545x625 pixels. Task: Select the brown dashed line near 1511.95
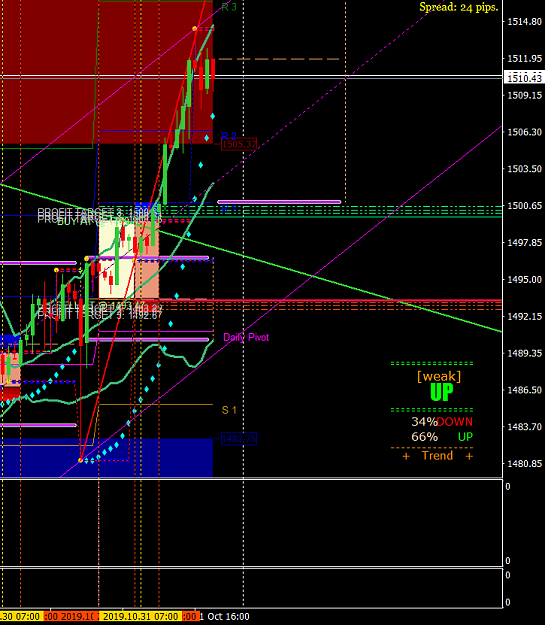point(279,59)
